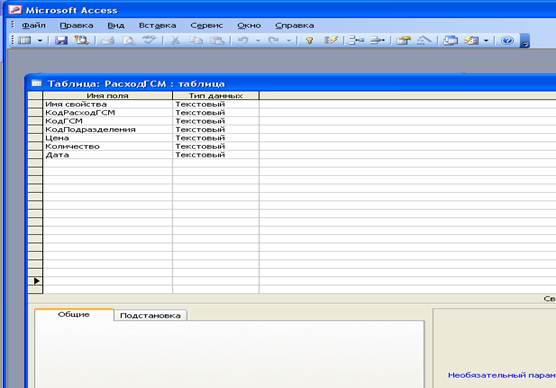Switch to the Общие tab
Screen dimensions: 556x388
(74, 315)
